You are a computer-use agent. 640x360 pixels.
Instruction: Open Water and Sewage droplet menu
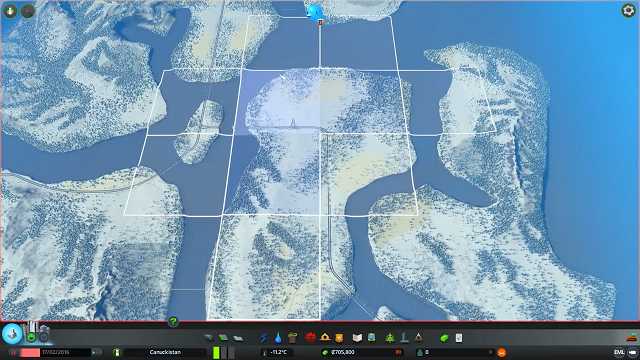point(278,338)
